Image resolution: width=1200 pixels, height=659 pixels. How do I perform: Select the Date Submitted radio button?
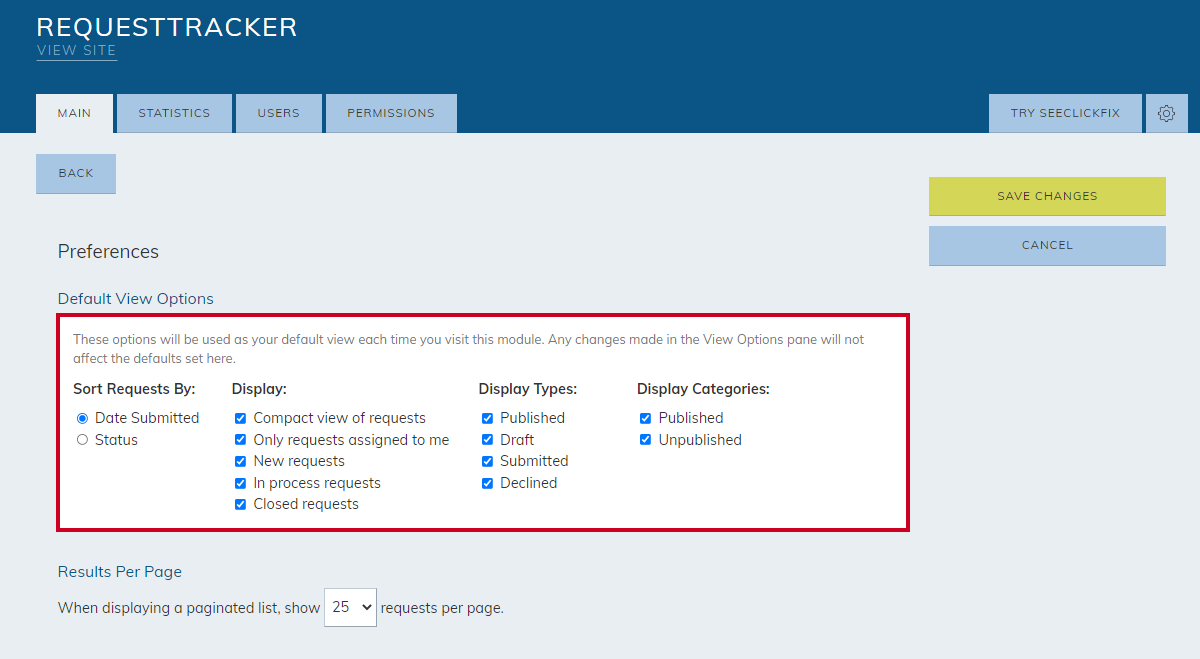point(82,418)
